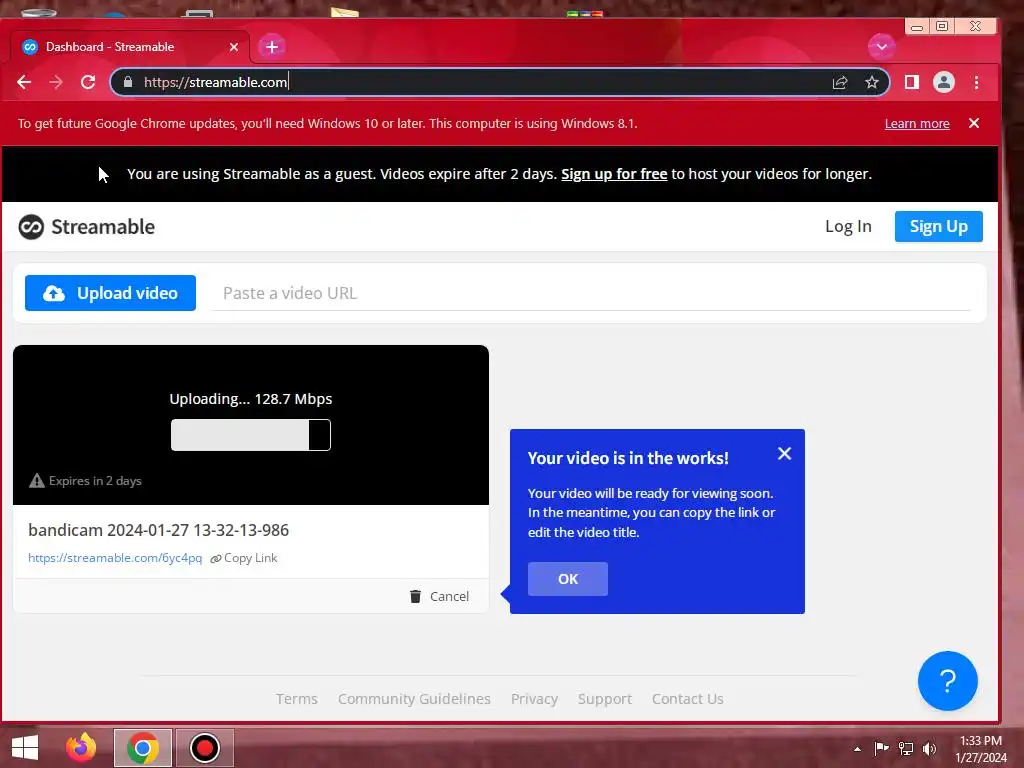Click the Sign Up button
The width and height of the screenshot is (1024, 768).
938,226
